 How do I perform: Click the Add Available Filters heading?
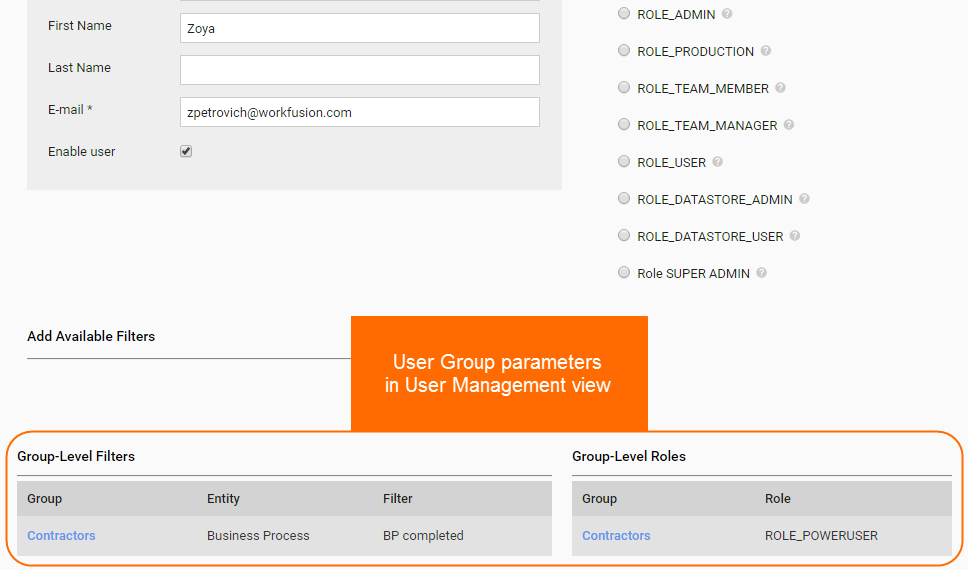tap(91, 336)
